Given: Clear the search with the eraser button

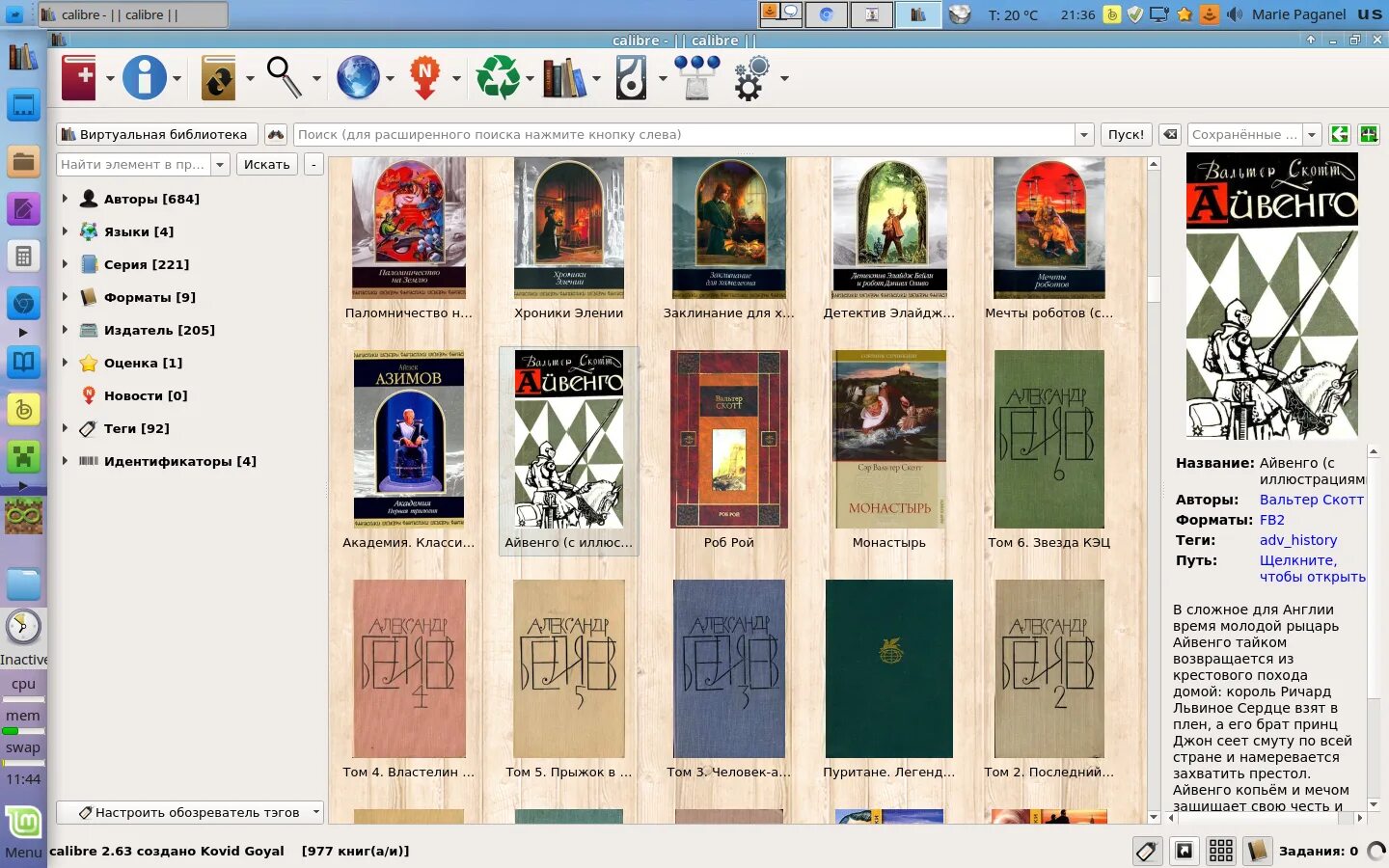Looking at the screenshot, I should click(1170, 134).
